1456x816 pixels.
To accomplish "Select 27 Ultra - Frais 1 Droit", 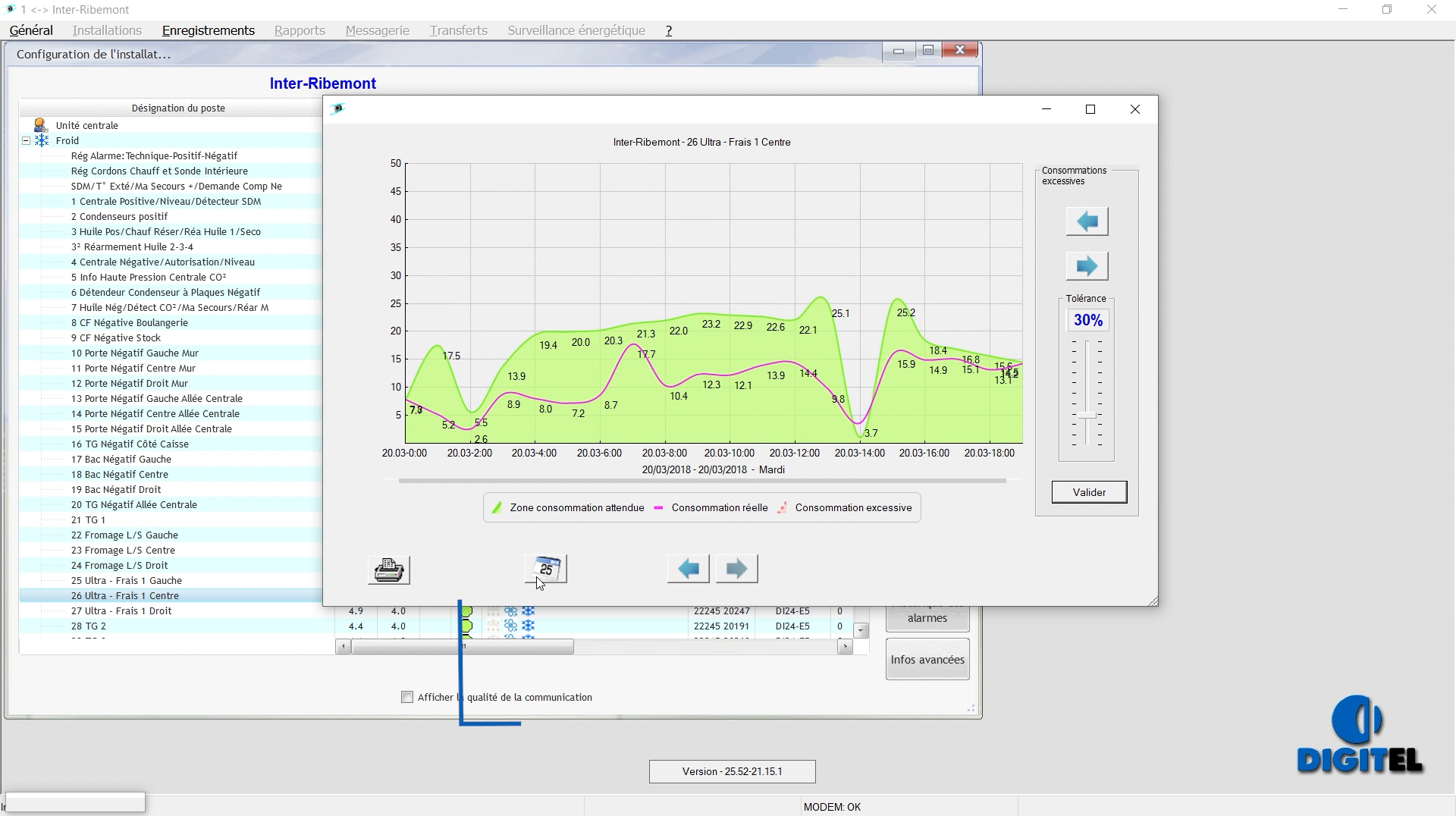I will (121, 610).
